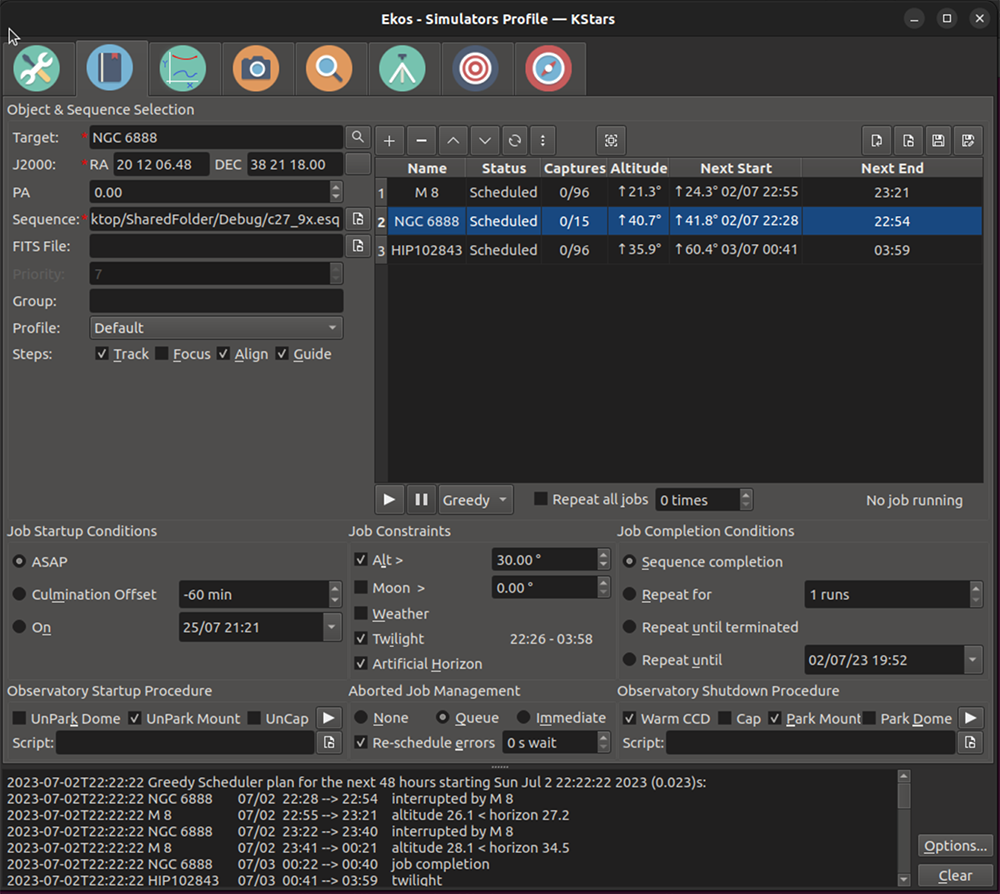This screenshot has width=1000, height=894.
Task: Uncheck the Twilight job constraint
Action: coord(361,639)
